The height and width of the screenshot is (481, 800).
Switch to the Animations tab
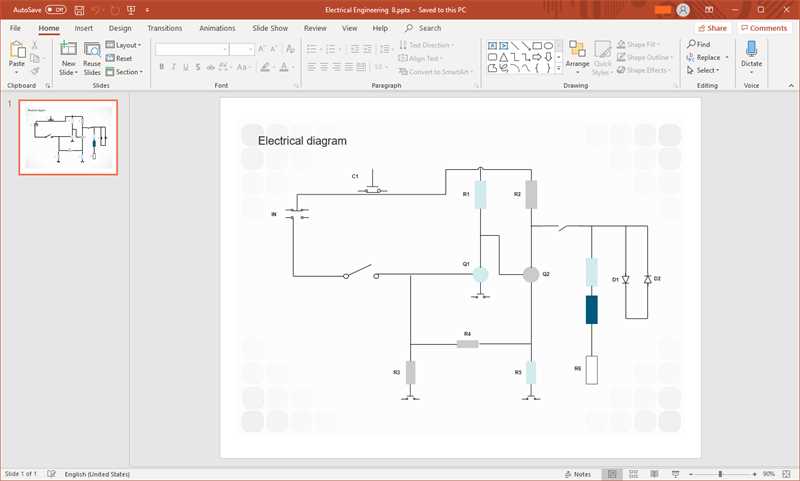[217, 28]
